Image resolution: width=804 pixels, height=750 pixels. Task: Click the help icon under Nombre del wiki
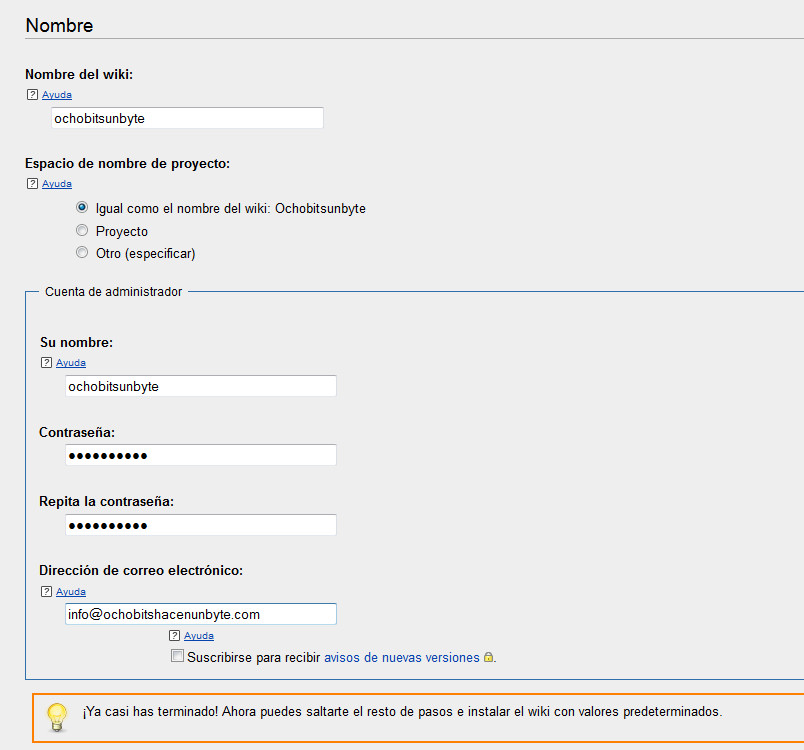pyautogui.click(x=32, y=94)
